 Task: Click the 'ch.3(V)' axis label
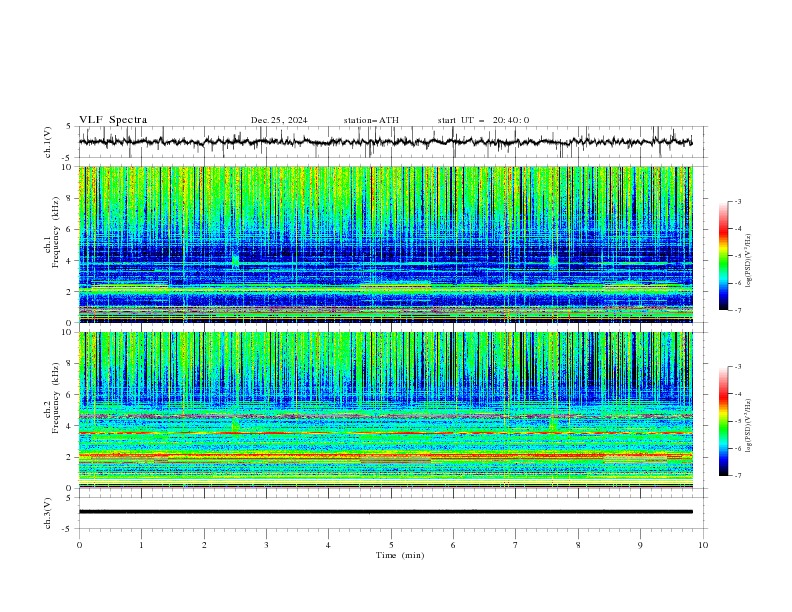click(x=48, y=513)
